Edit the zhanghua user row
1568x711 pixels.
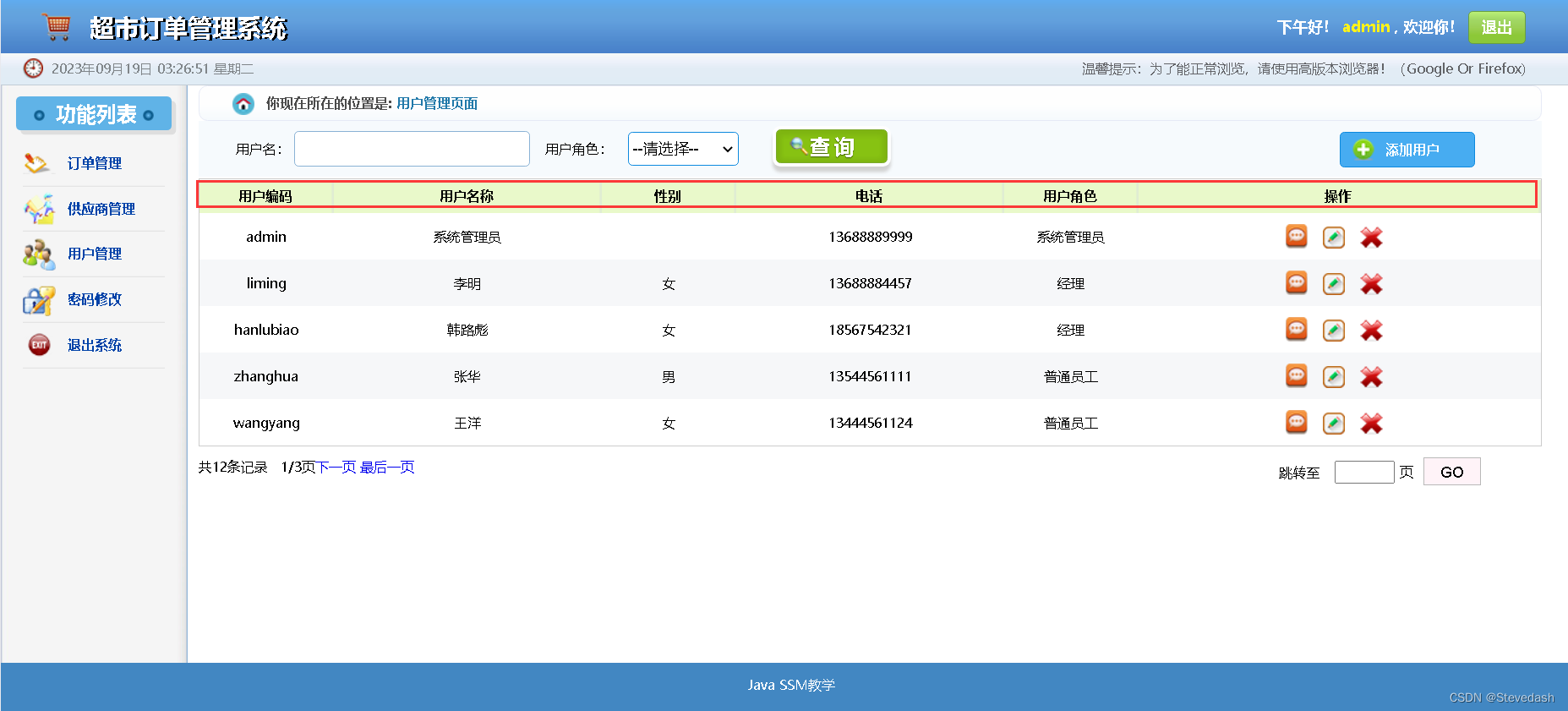point(1334,377)
